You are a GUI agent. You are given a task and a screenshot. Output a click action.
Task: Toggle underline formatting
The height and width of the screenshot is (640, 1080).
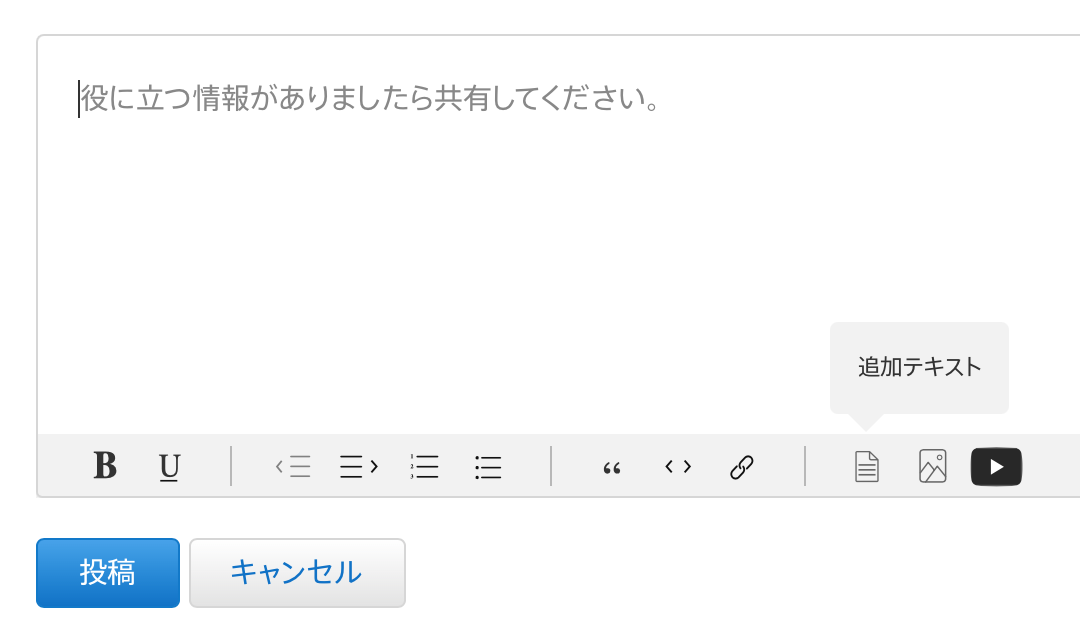(170, 466)
